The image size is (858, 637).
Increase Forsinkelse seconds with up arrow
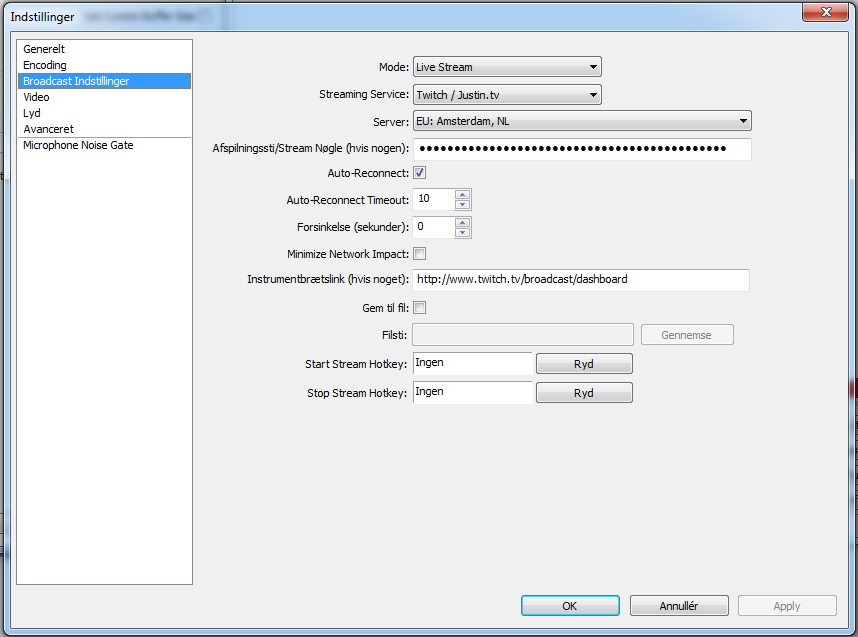point(462,222)
